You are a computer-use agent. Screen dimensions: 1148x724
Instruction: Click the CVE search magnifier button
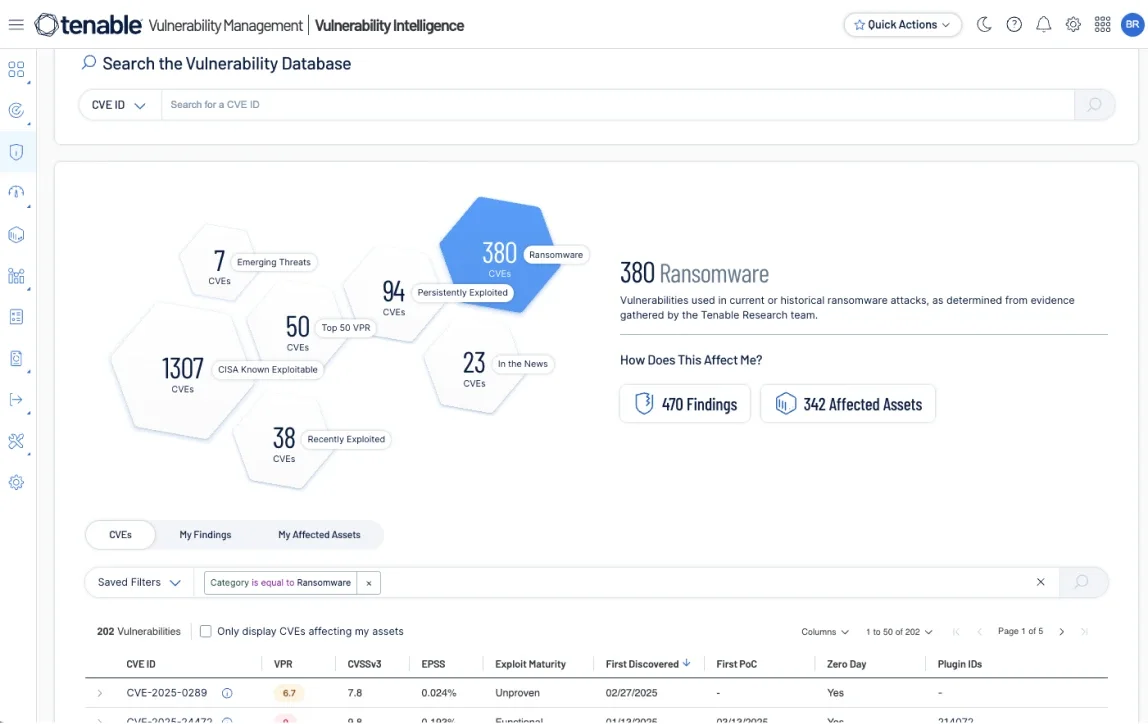[x=1095, y=105]
